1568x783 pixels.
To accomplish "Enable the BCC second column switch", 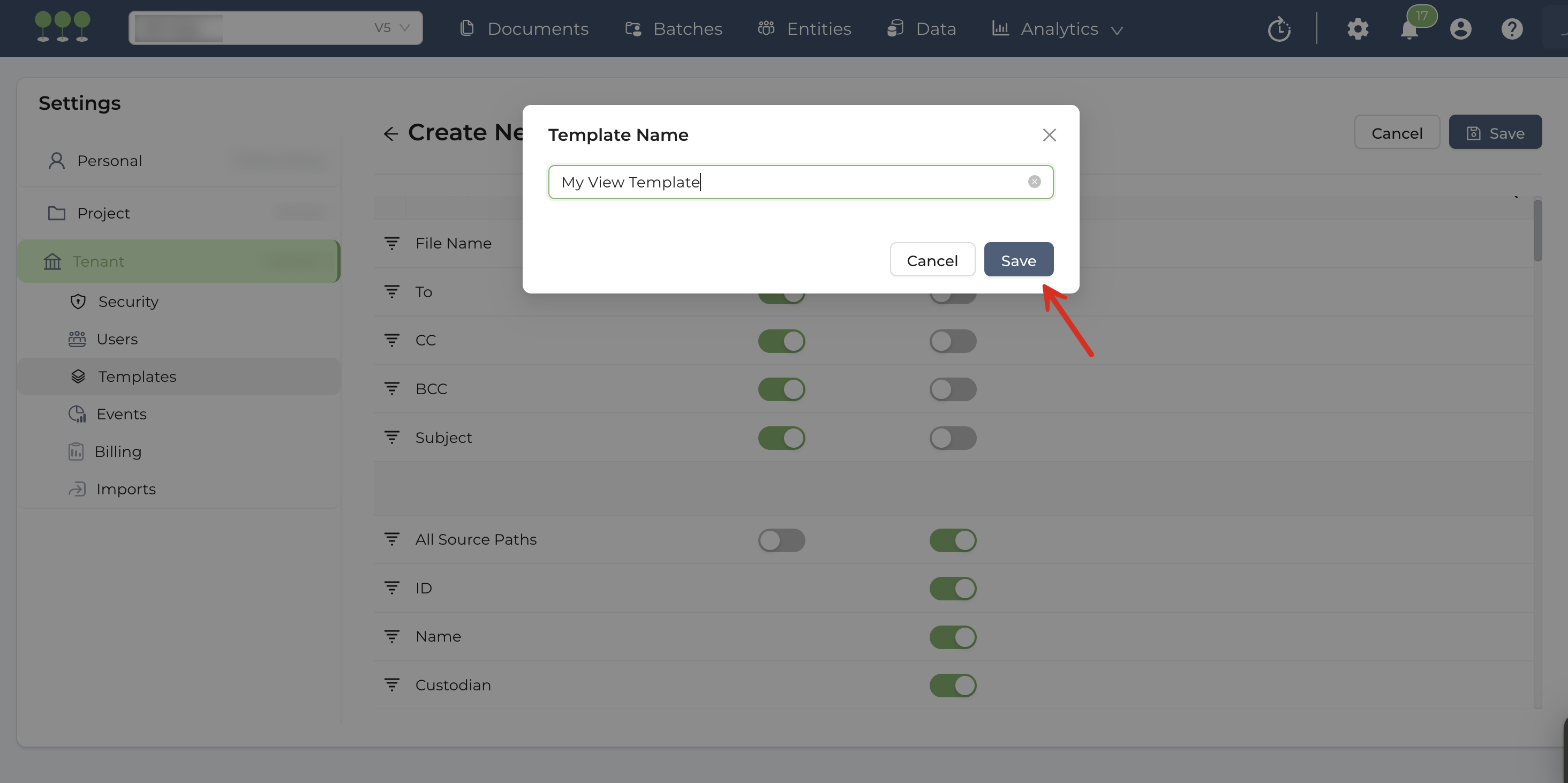I will (x=952, y=389).
